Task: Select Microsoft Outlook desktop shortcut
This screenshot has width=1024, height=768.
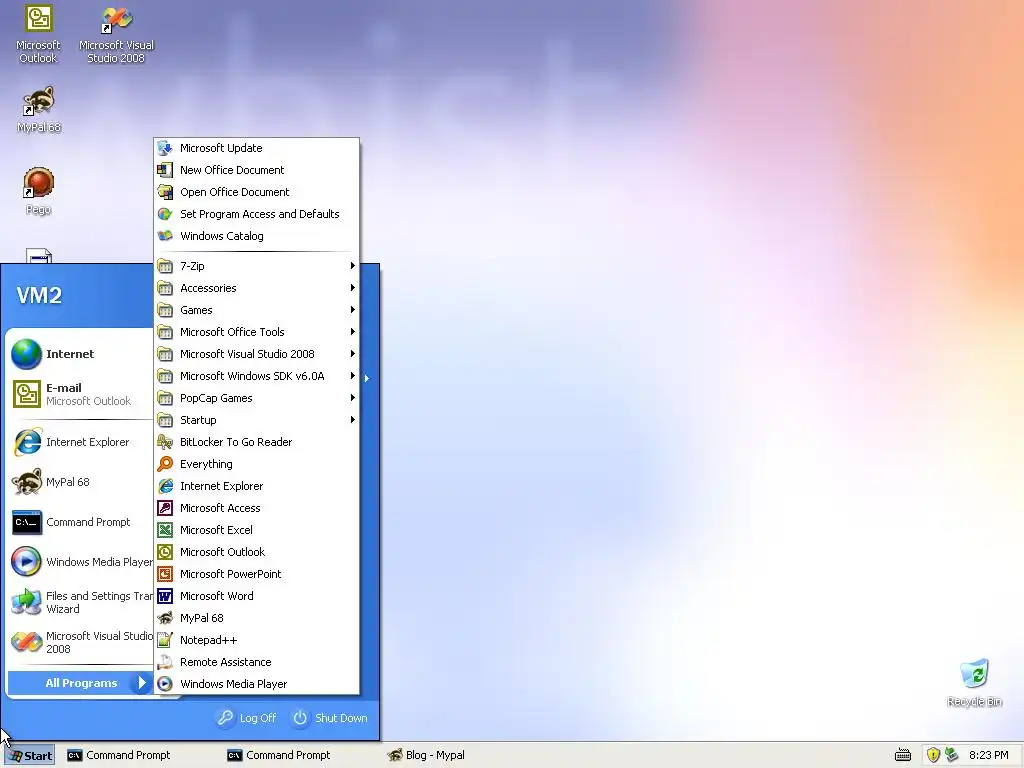Action: click(38, 34)
